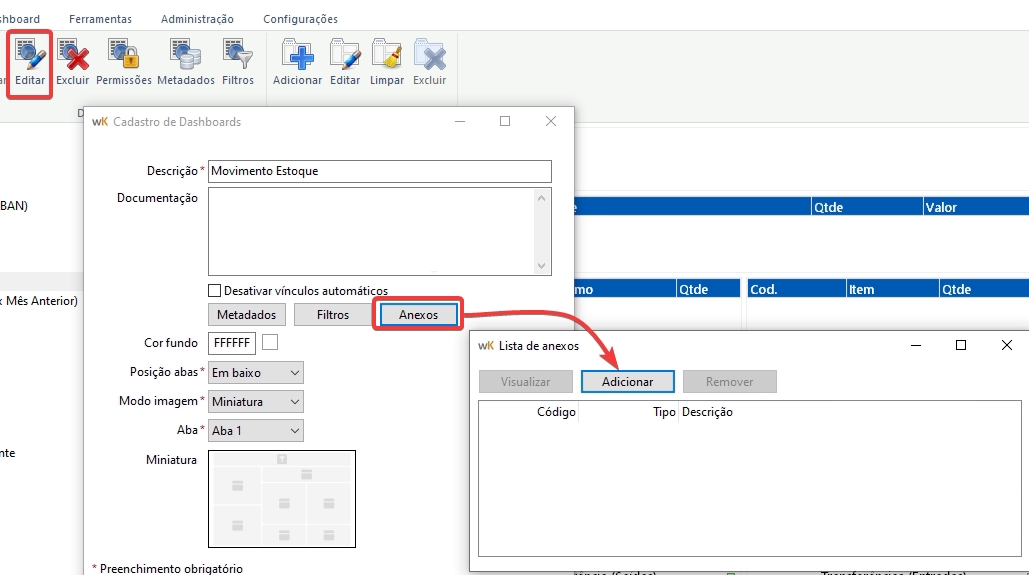Screen dimensions: 1029x575
Task: Switch to the Configurações menu
Action: 300,19
